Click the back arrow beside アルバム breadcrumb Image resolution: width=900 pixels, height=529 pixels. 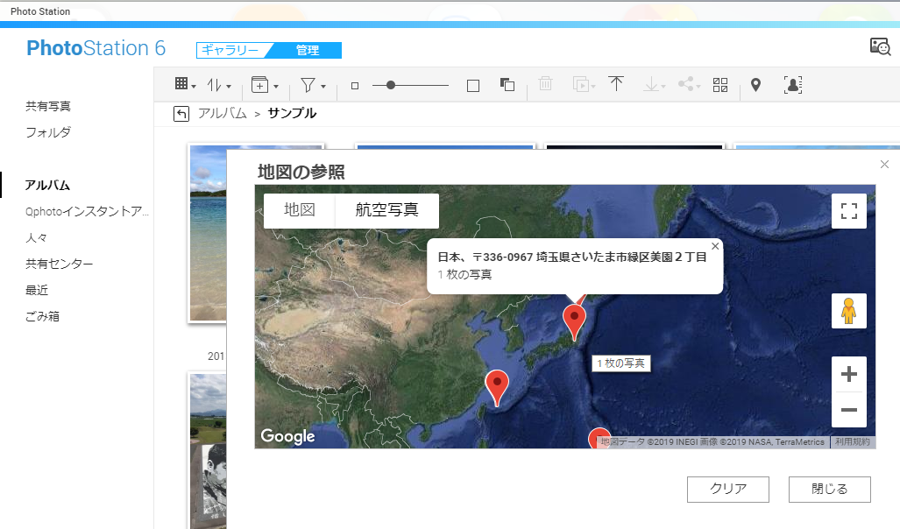click(181, 114)
